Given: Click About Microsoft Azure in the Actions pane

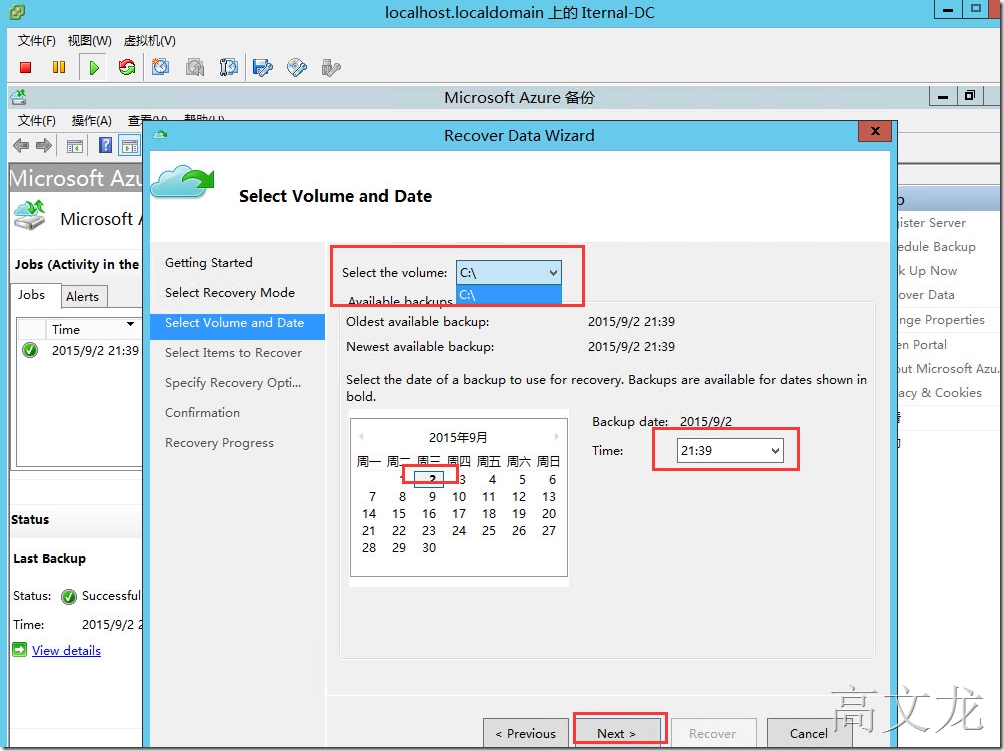Looking at the screenshot, I should pyautogui.click(x=948, y=369).
